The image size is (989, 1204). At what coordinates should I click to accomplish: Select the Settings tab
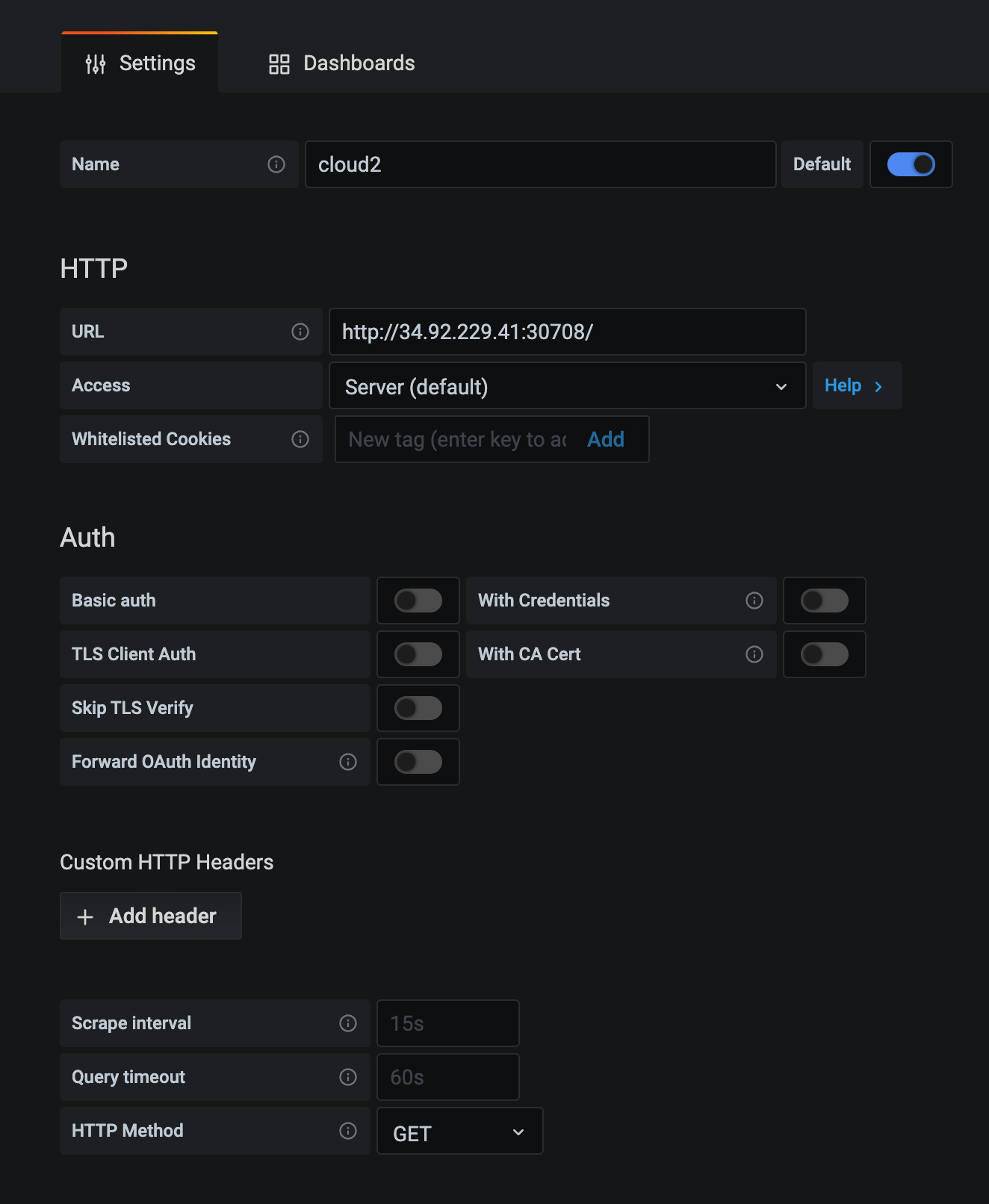pyautogui.click(x=140, y=63)
